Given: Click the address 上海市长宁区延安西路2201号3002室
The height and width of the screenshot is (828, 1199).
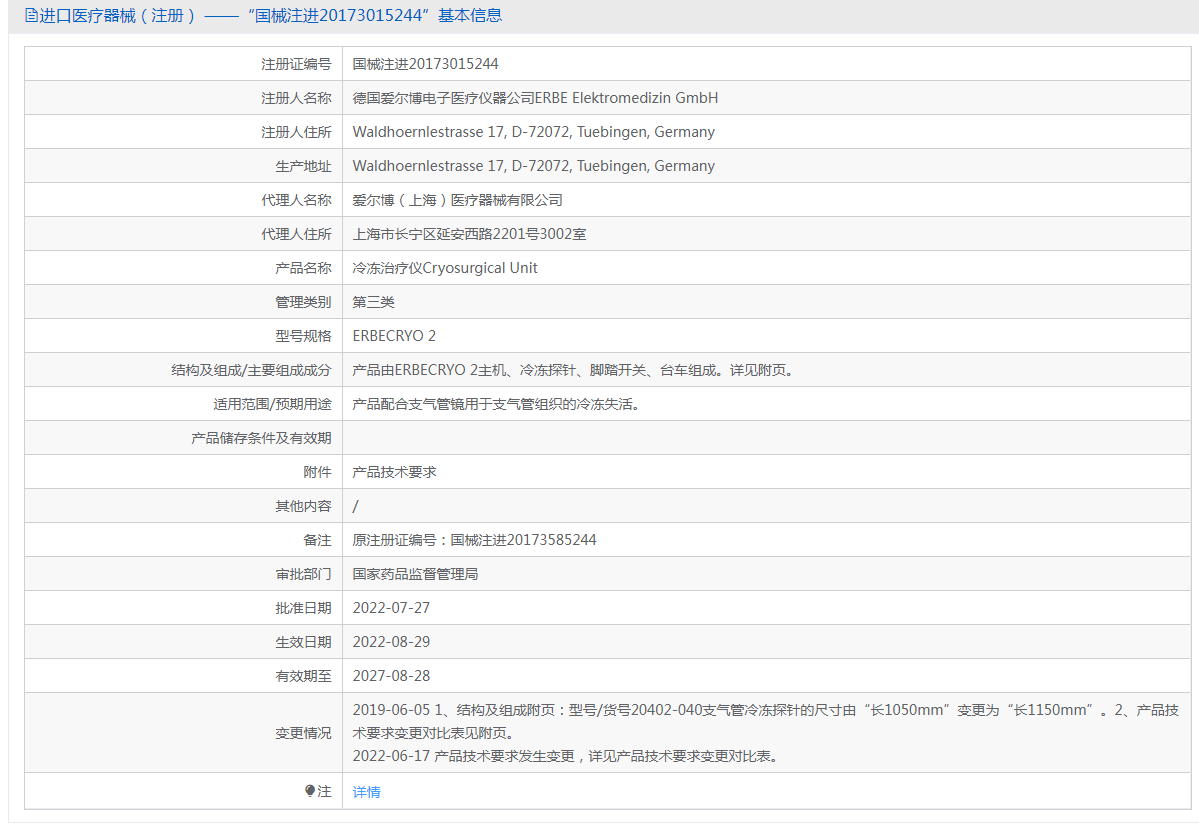Looking at the screenshot, I should pos(470,234).
